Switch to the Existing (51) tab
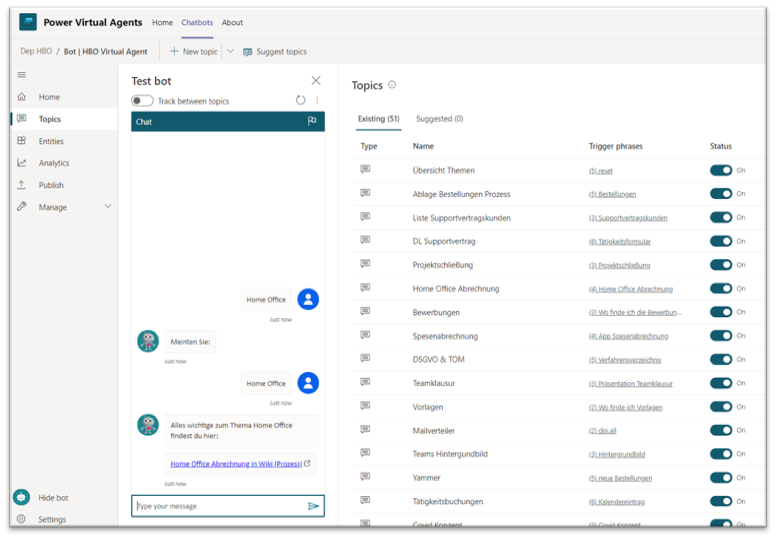The image size is (776, 539). click(x=379, y=119)
